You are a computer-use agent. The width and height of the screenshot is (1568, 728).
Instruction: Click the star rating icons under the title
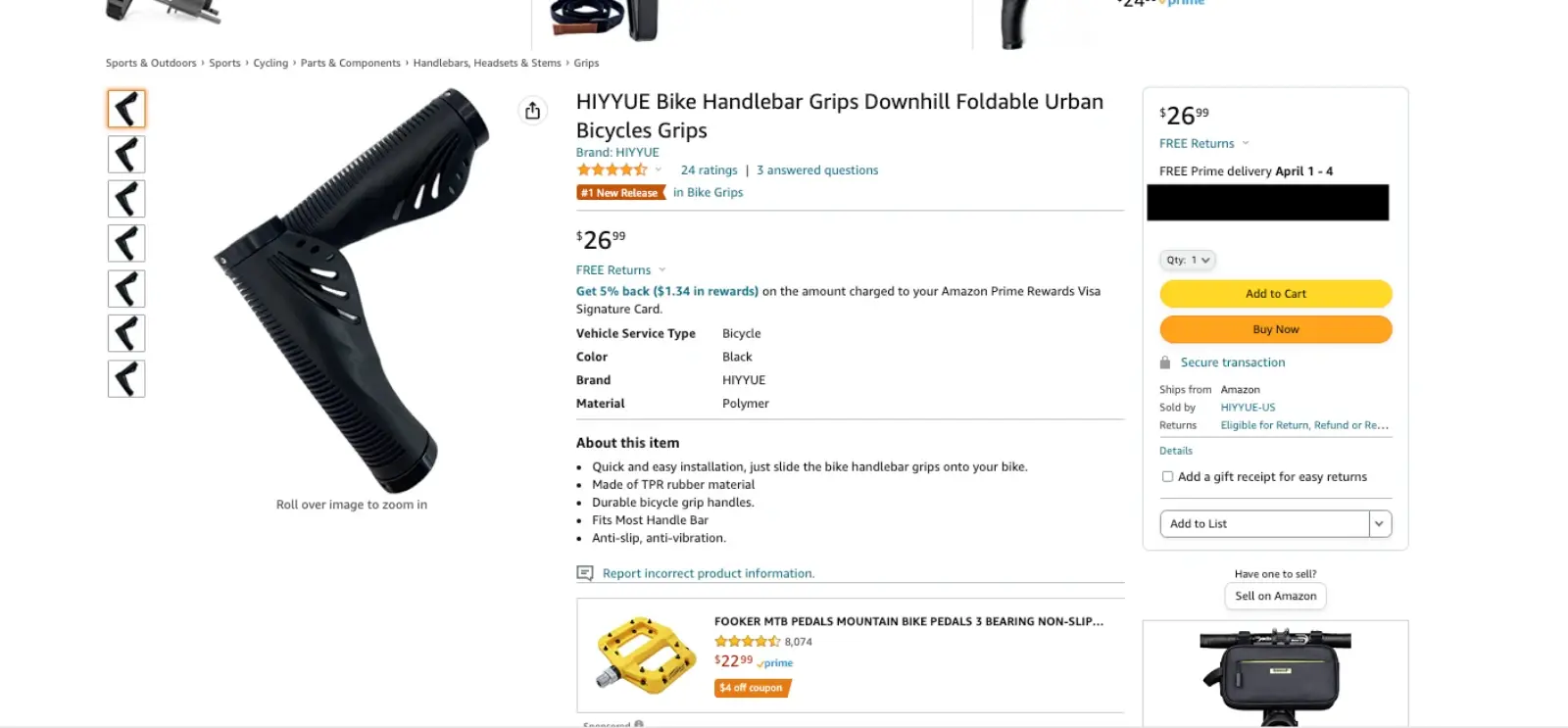tap(611, 169)
